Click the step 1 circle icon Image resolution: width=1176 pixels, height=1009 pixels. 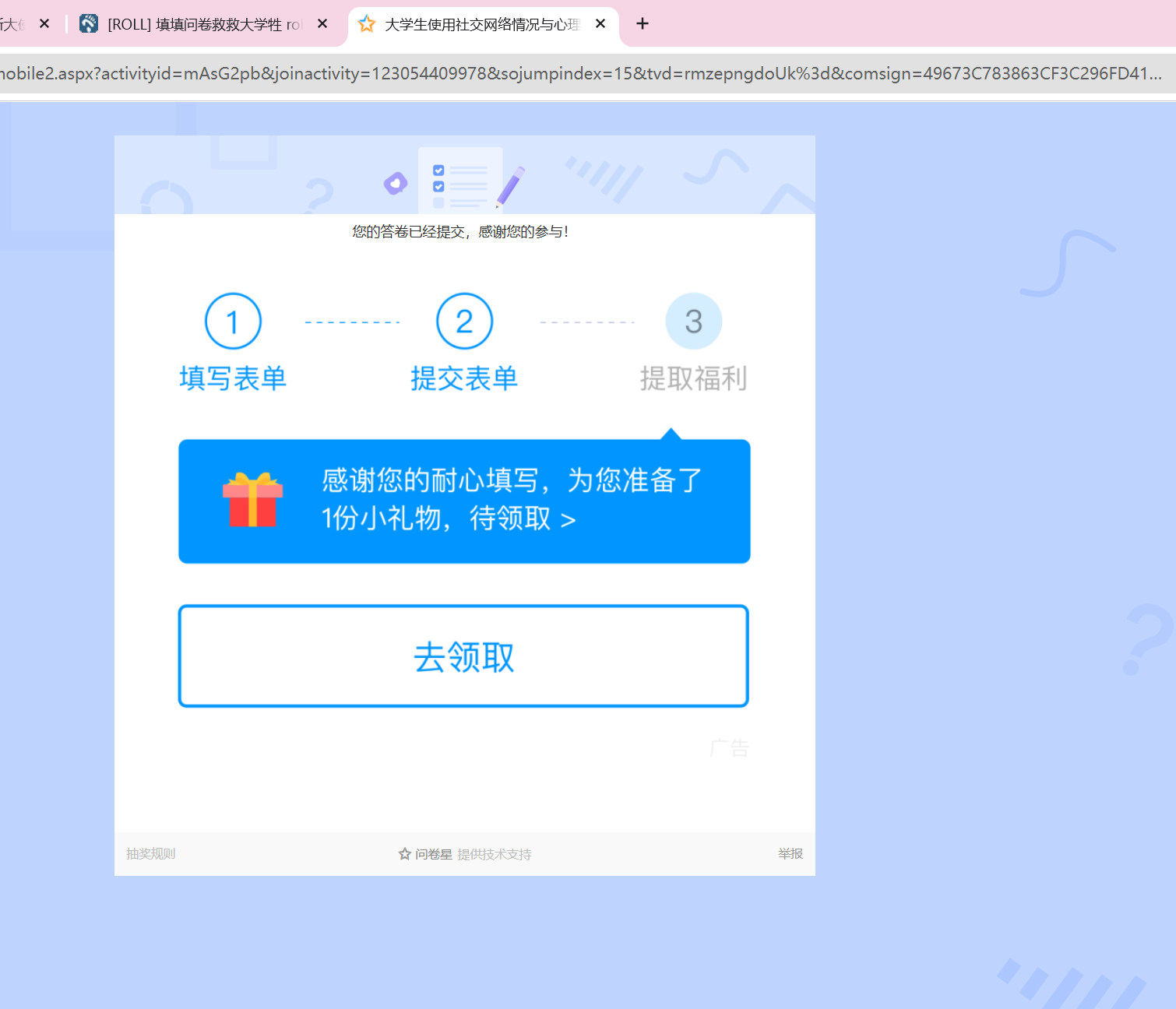(233, 322)
